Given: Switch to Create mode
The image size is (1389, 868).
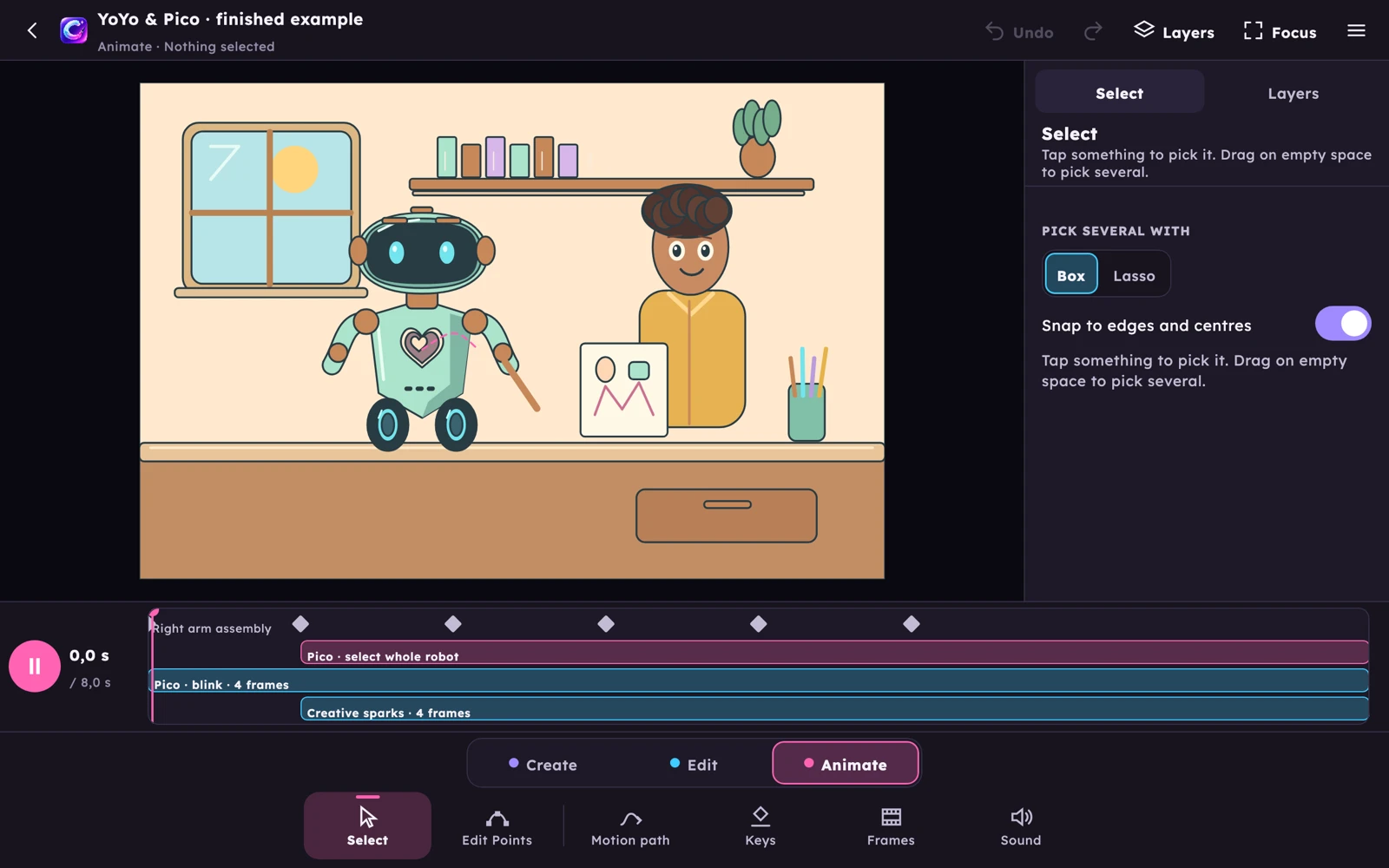Looking at the screenshot, I should (x=543, y=764).
